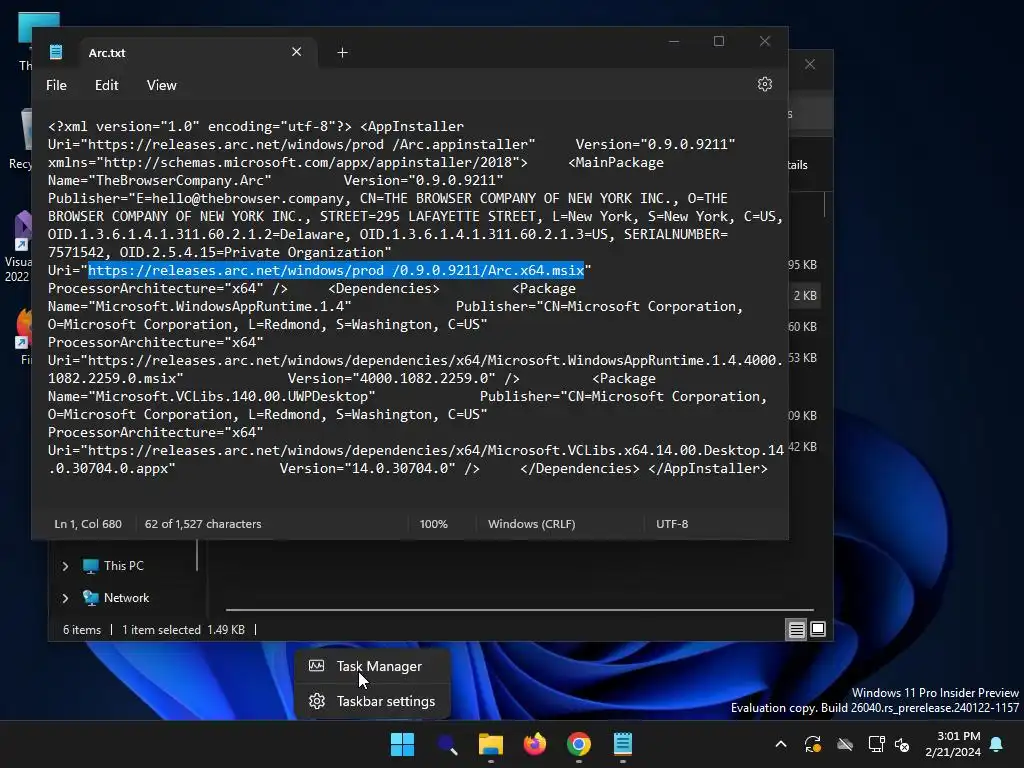Launch Firefox from the taskbar
This screenshot has height=768, width=1024.
[x=535, y=744]
